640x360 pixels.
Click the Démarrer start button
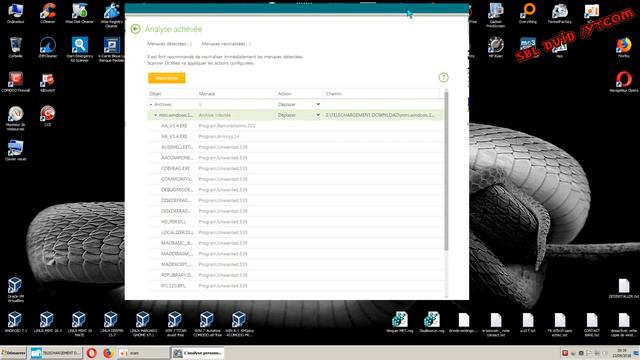13,353
